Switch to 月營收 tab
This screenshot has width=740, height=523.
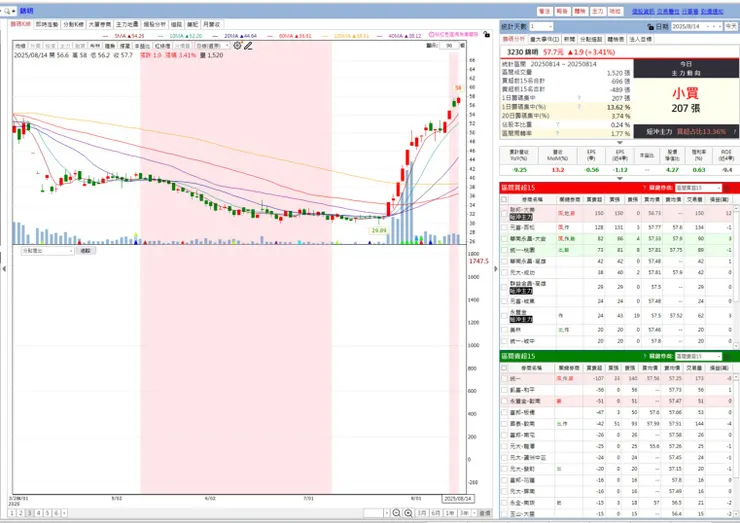(x=211, y=24)
